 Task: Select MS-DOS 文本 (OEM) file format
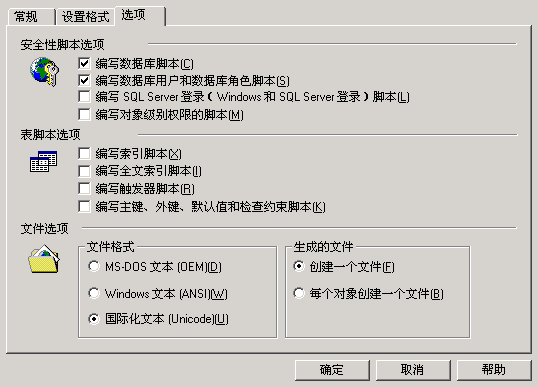coord(94,266)
